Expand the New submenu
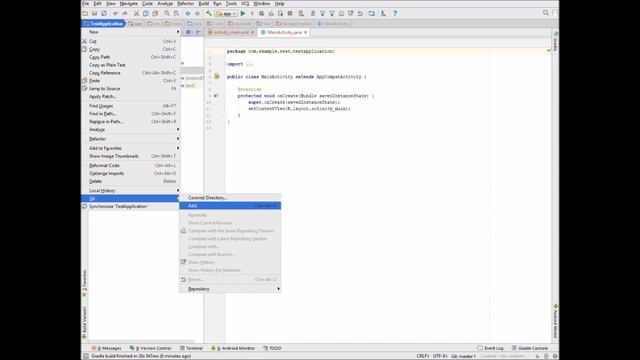This screenshot has height=360, width=640. pyautogui.click(x=131, y=32)
